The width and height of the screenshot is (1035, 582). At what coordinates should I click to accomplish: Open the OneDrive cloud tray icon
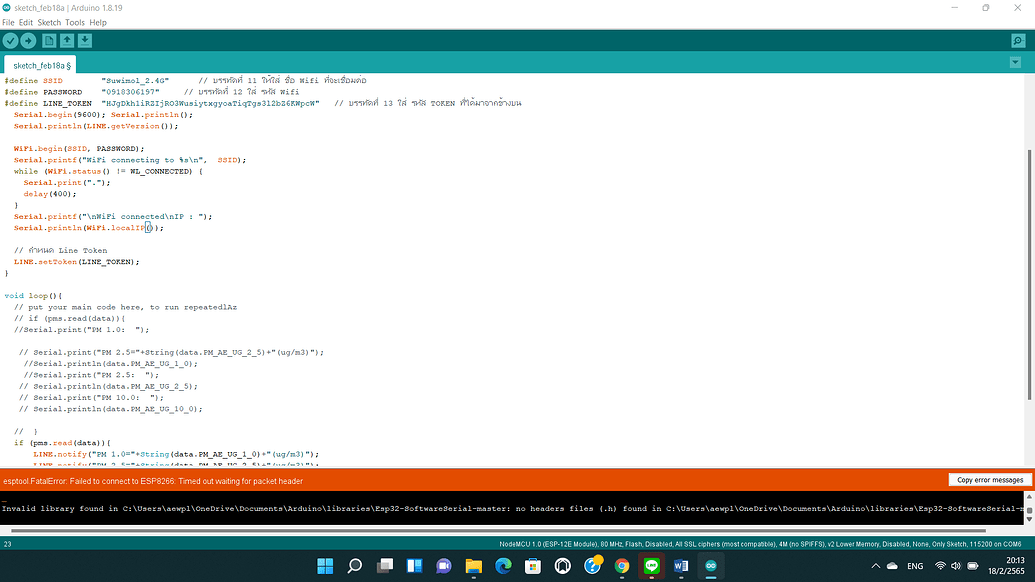click(892, 566)
